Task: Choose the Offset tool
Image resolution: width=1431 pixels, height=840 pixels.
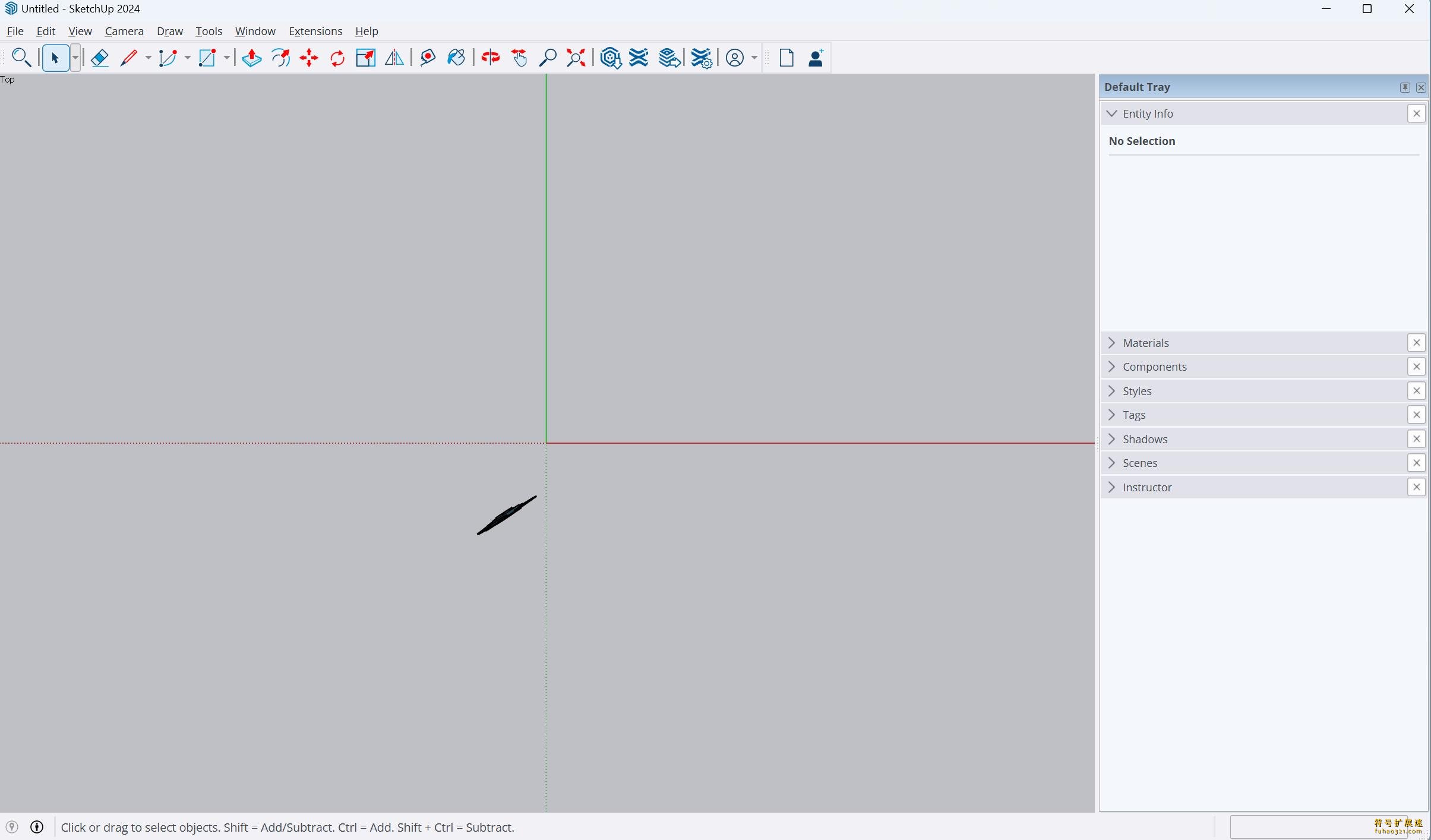Action: point(280,58)
